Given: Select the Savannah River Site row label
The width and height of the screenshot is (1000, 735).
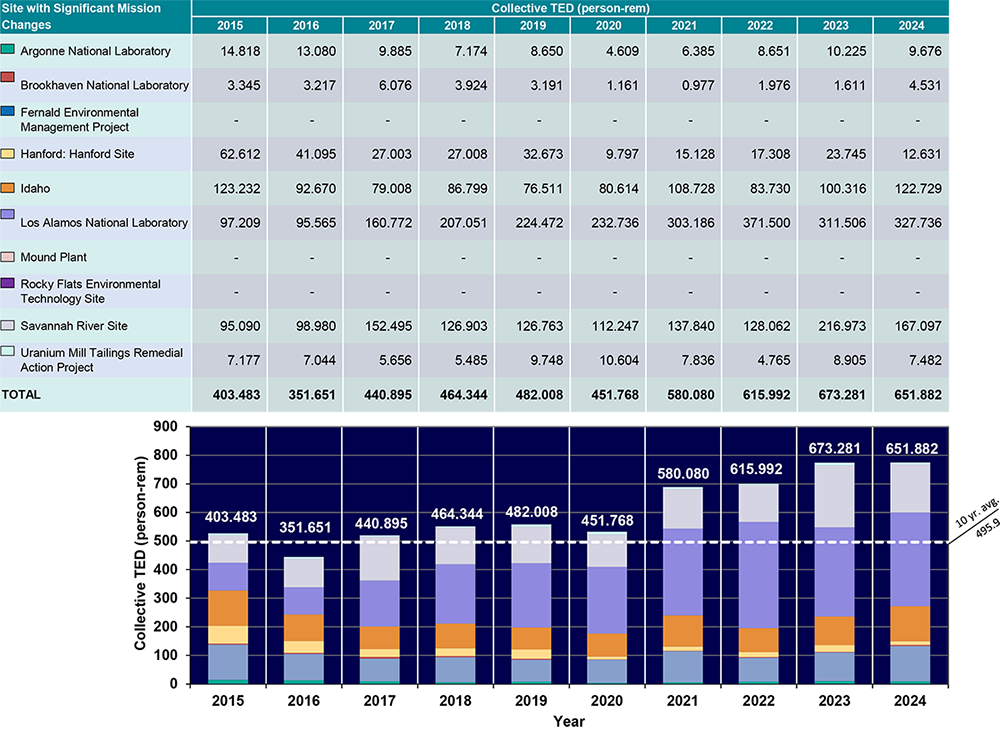Looking at the screenshot, I should (75, 326).
